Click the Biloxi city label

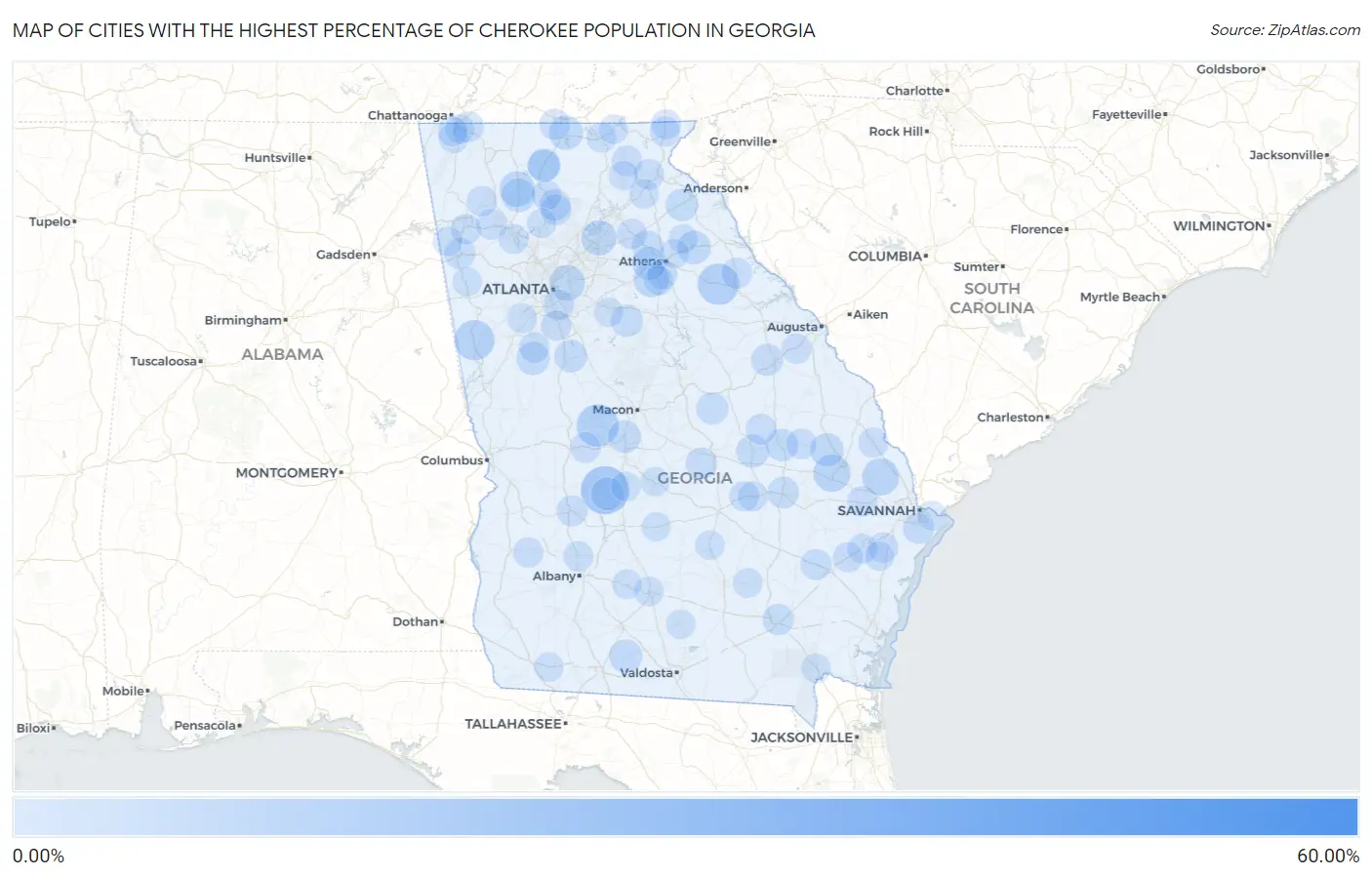click(x=33, y=728)
